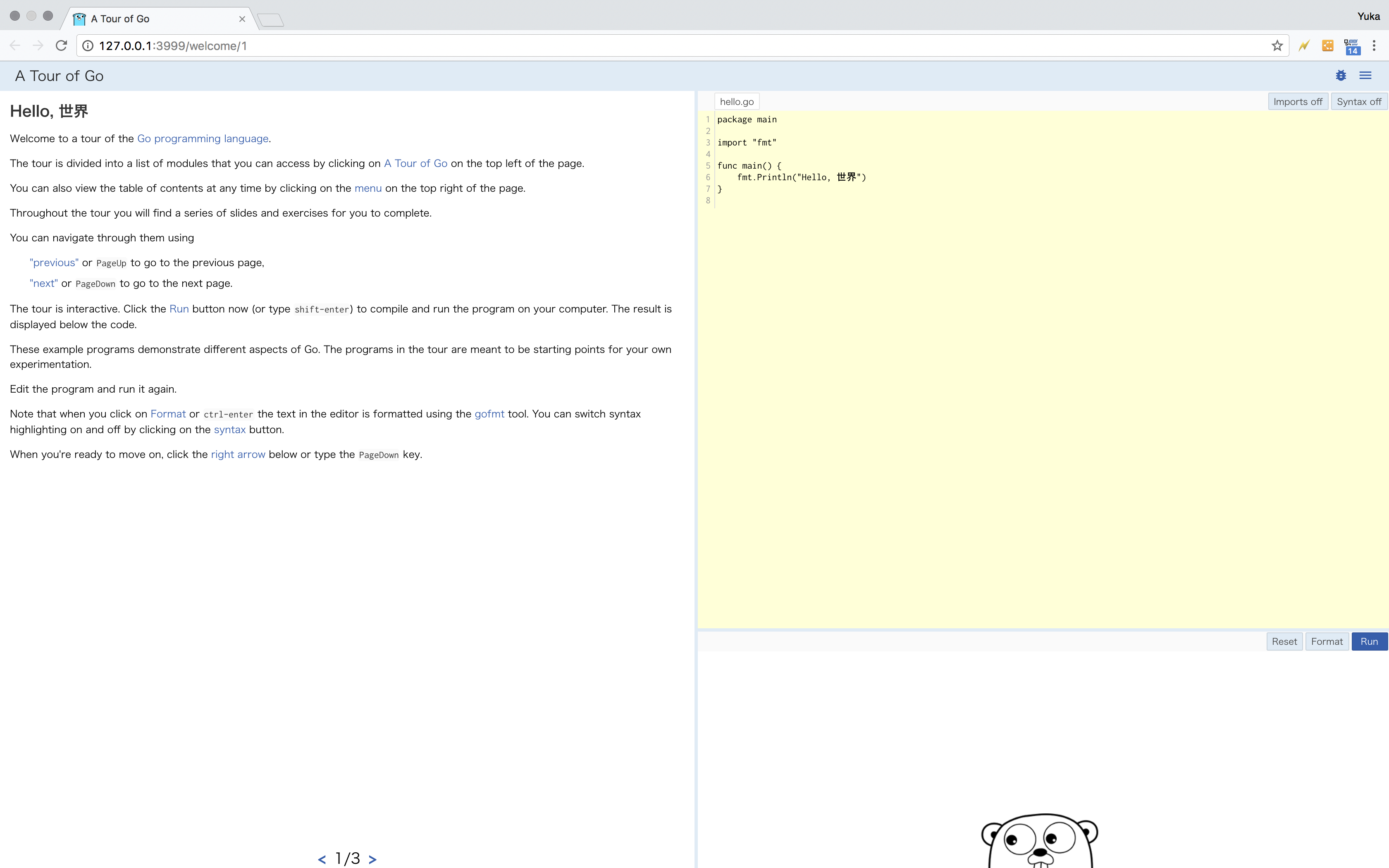Click the orange extension icon
The image size is (1389, 868).
click(x=1327, y=46)
